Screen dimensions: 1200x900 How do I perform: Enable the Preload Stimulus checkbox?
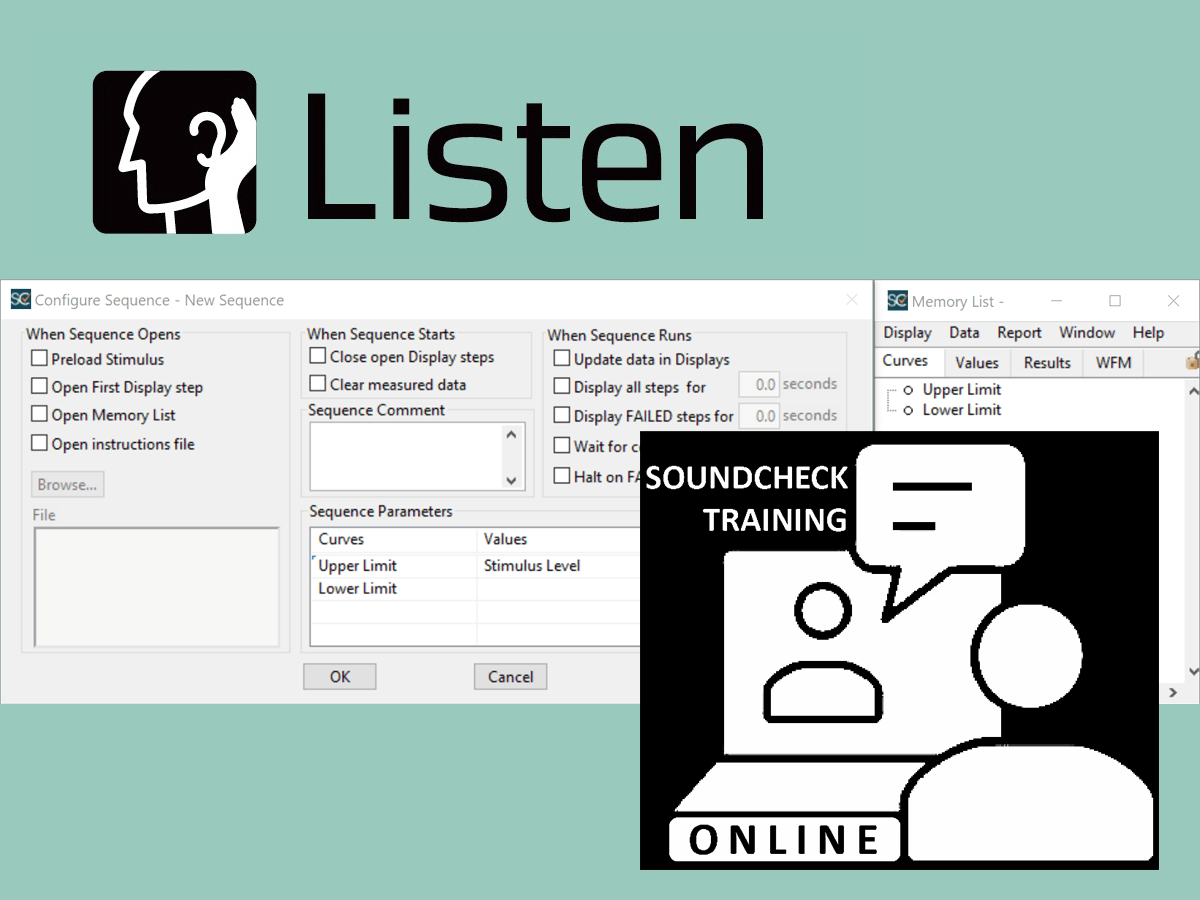40,357
